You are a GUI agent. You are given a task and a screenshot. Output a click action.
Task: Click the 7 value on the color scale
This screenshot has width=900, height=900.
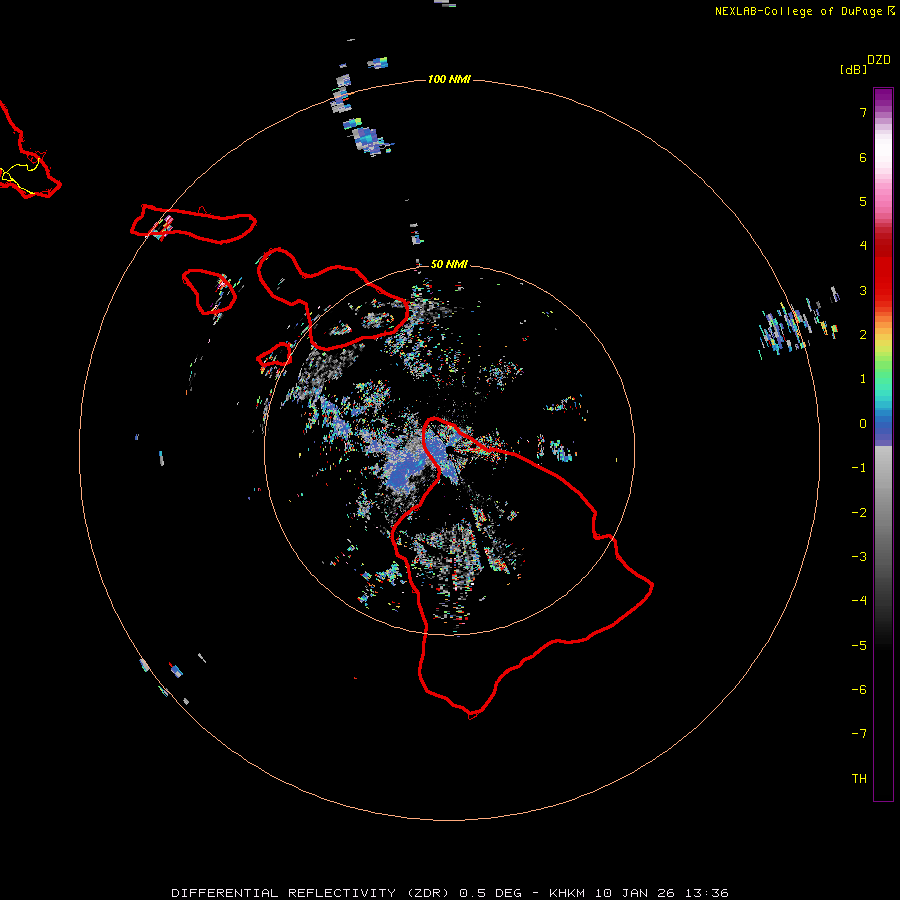tap(863, 112)
